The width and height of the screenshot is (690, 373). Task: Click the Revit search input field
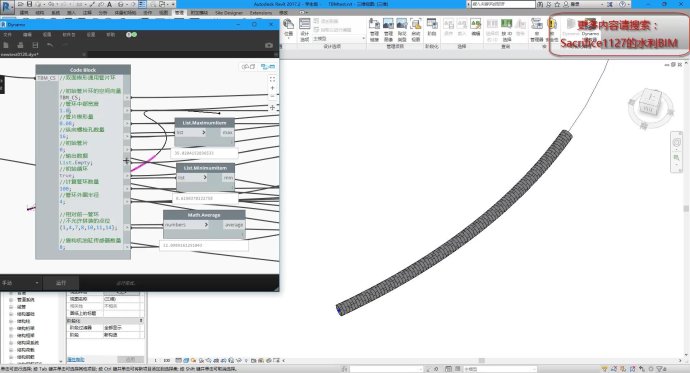point(503,4)
